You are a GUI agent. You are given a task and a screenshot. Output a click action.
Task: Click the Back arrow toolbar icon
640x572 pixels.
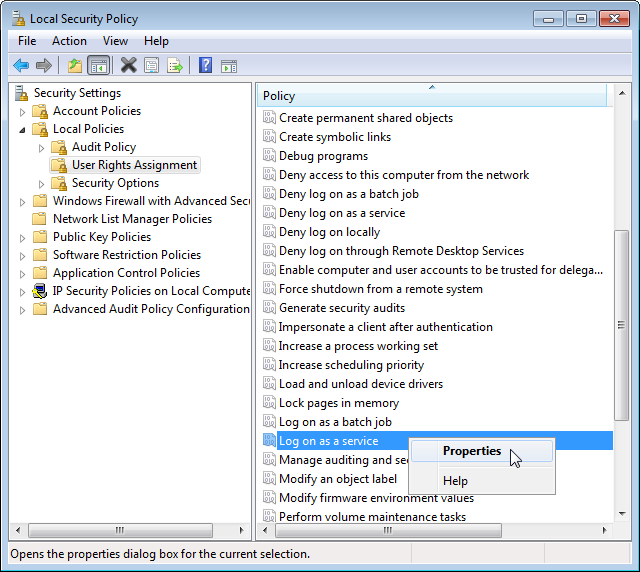(x=21, y=65)
